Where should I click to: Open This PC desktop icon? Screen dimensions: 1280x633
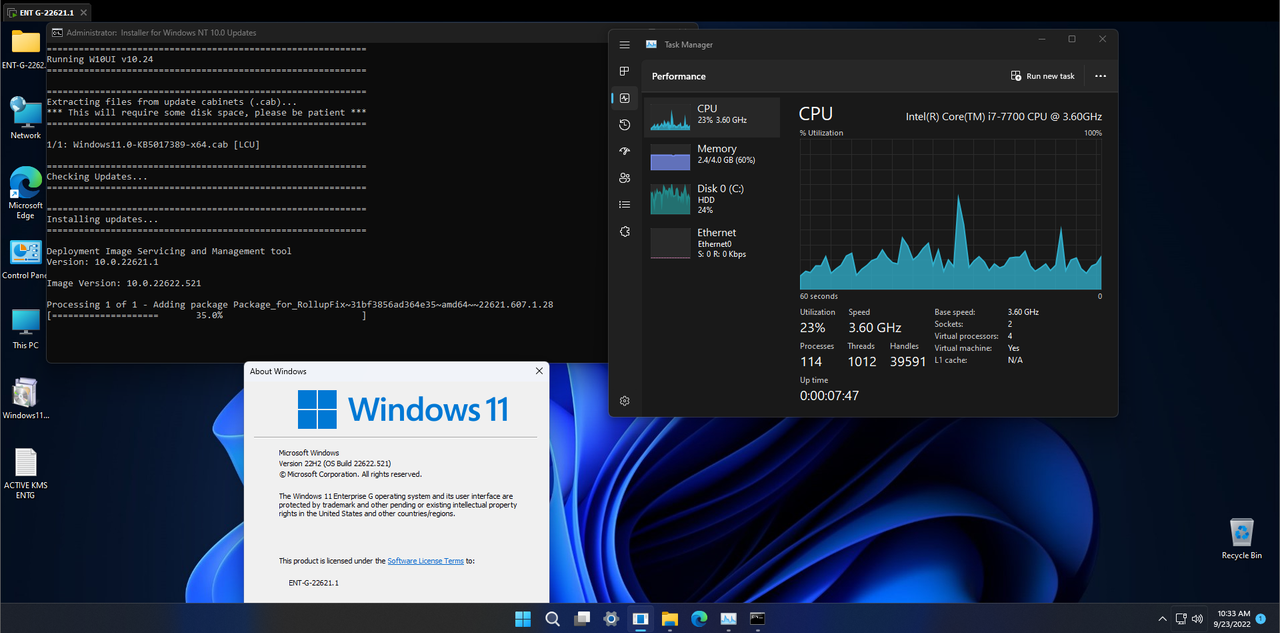click(25, 329)
